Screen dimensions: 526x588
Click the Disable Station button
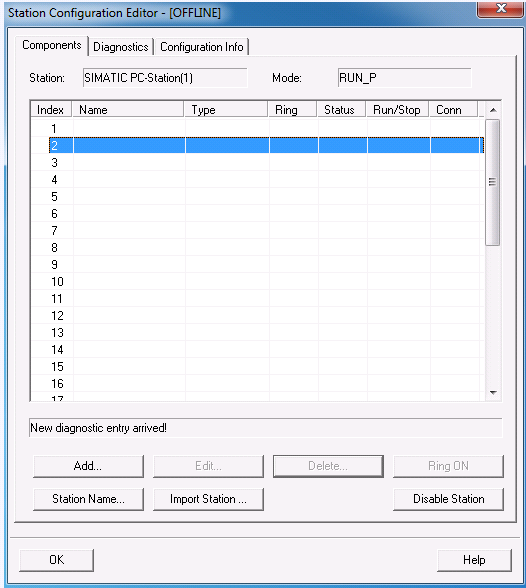click(x=448, y=499)
